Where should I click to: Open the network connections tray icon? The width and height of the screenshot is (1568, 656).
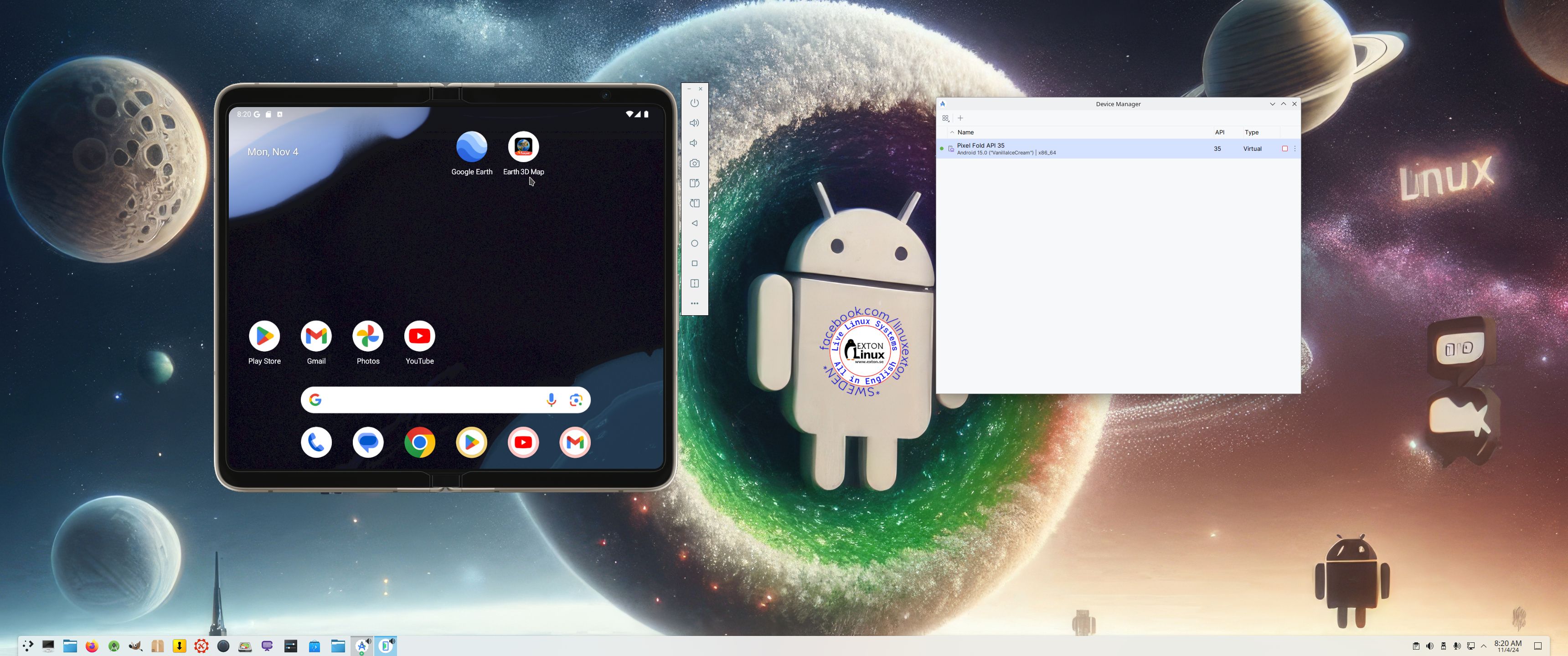click(x=1470, y=646)
